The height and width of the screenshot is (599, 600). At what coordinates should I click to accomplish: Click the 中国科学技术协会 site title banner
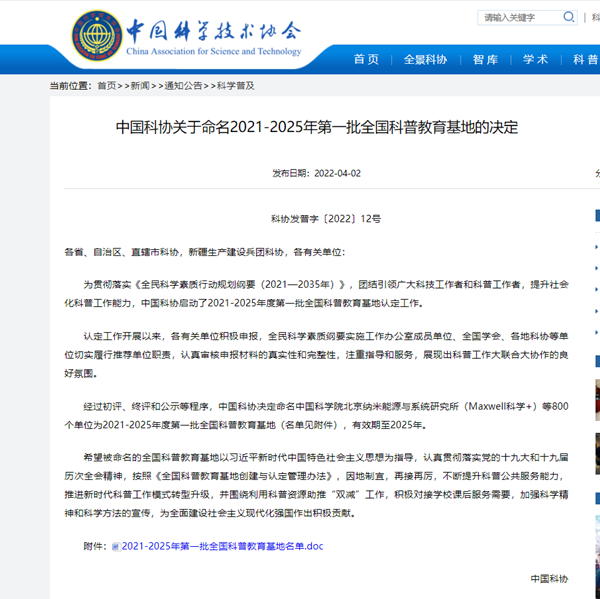214,36
